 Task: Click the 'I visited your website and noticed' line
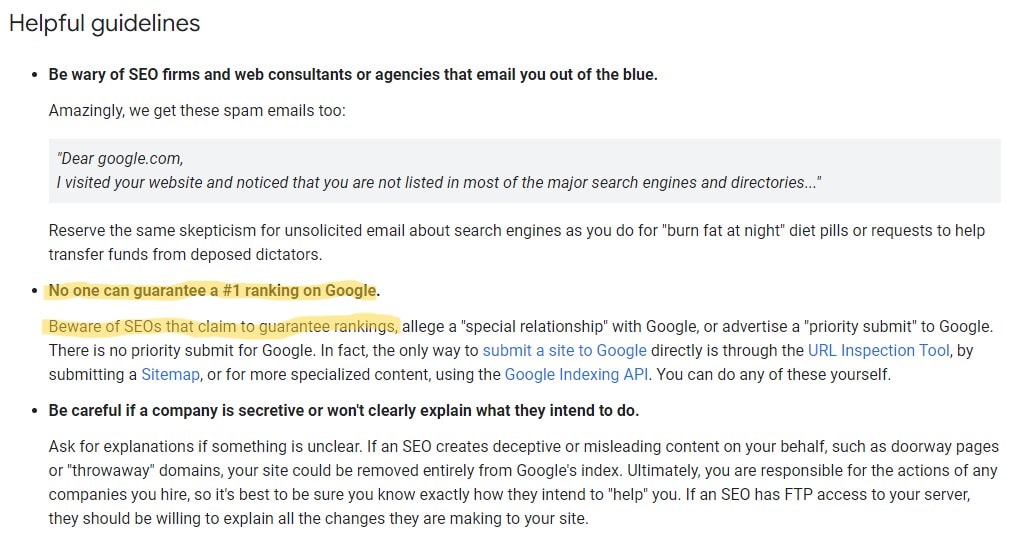pyautogui.click(x=439, y=182)
